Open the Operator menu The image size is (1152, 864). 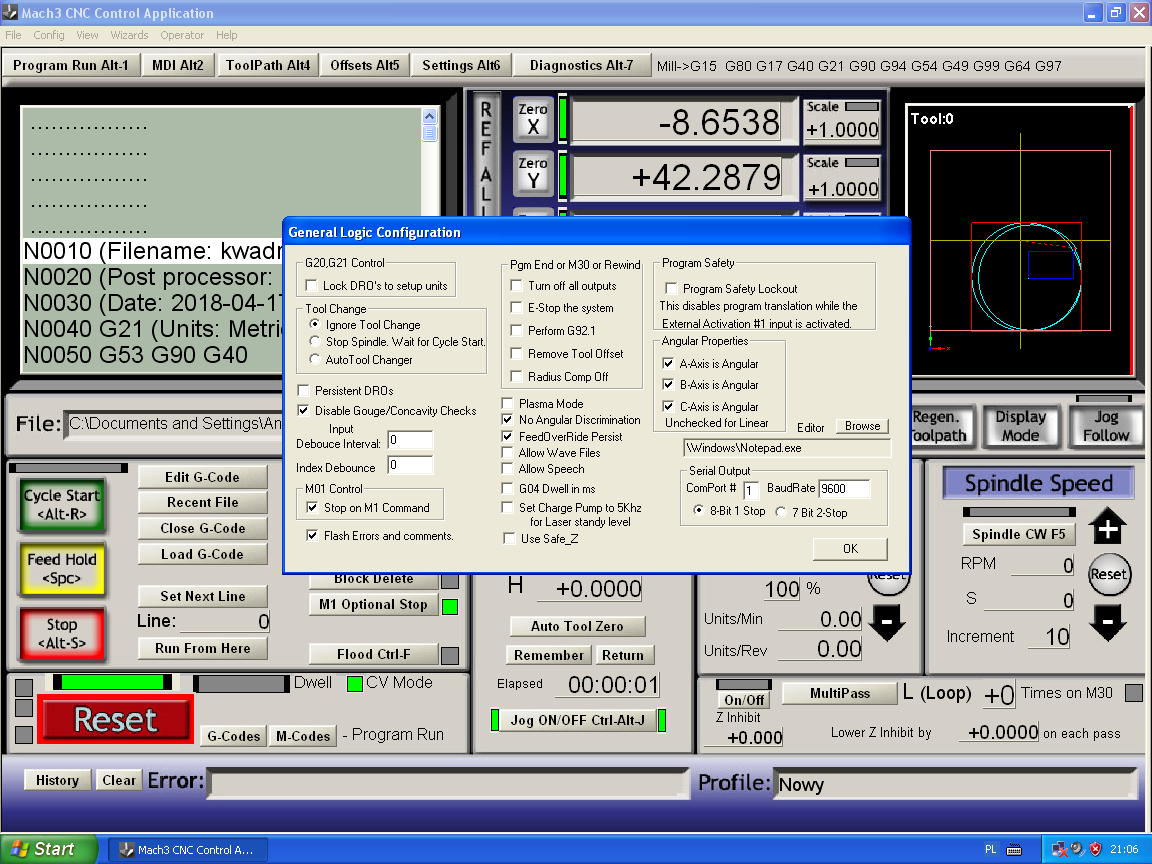[181, 35]
